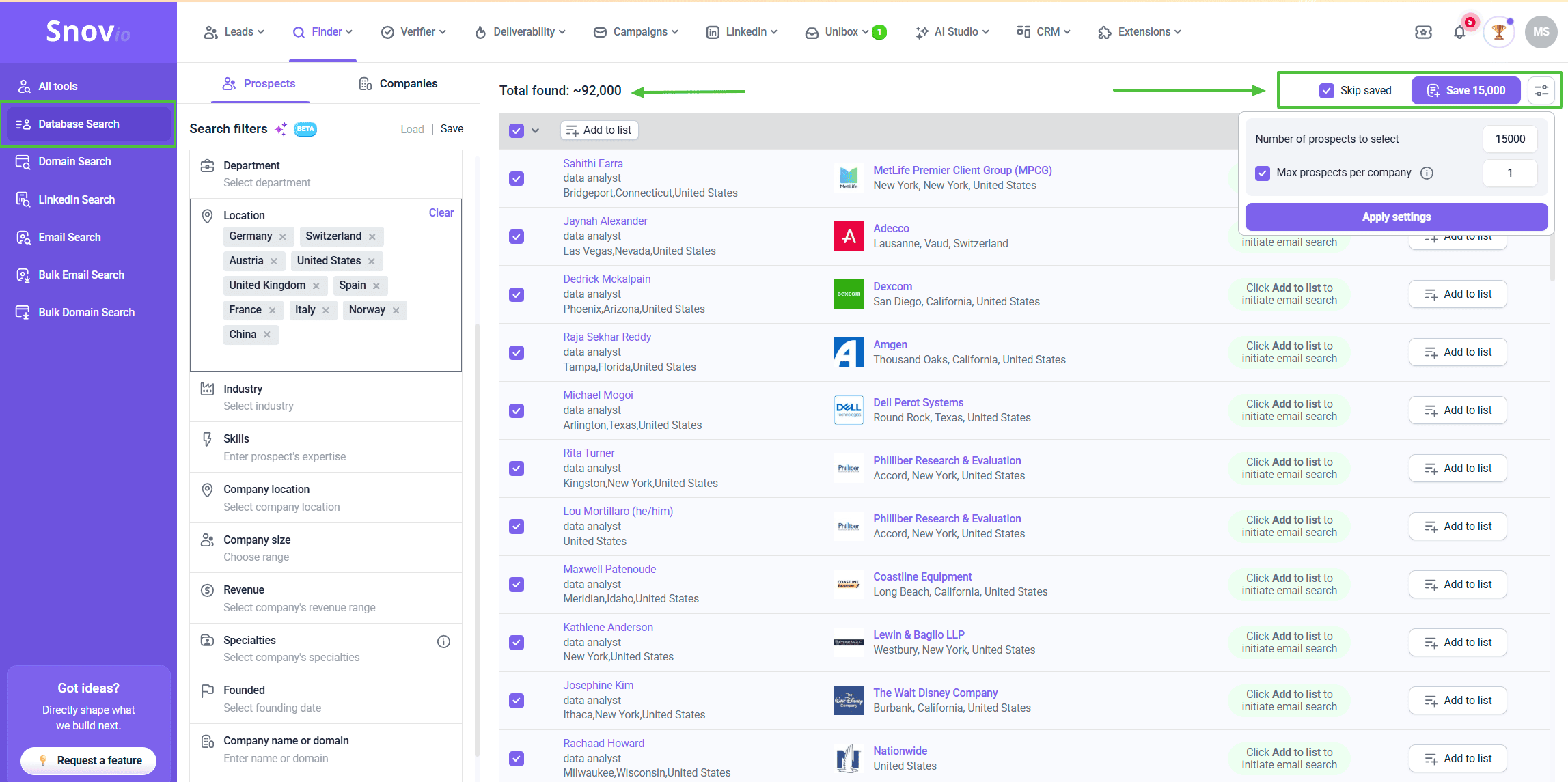Click the Walt Disney Company logo

pos(849,701)
